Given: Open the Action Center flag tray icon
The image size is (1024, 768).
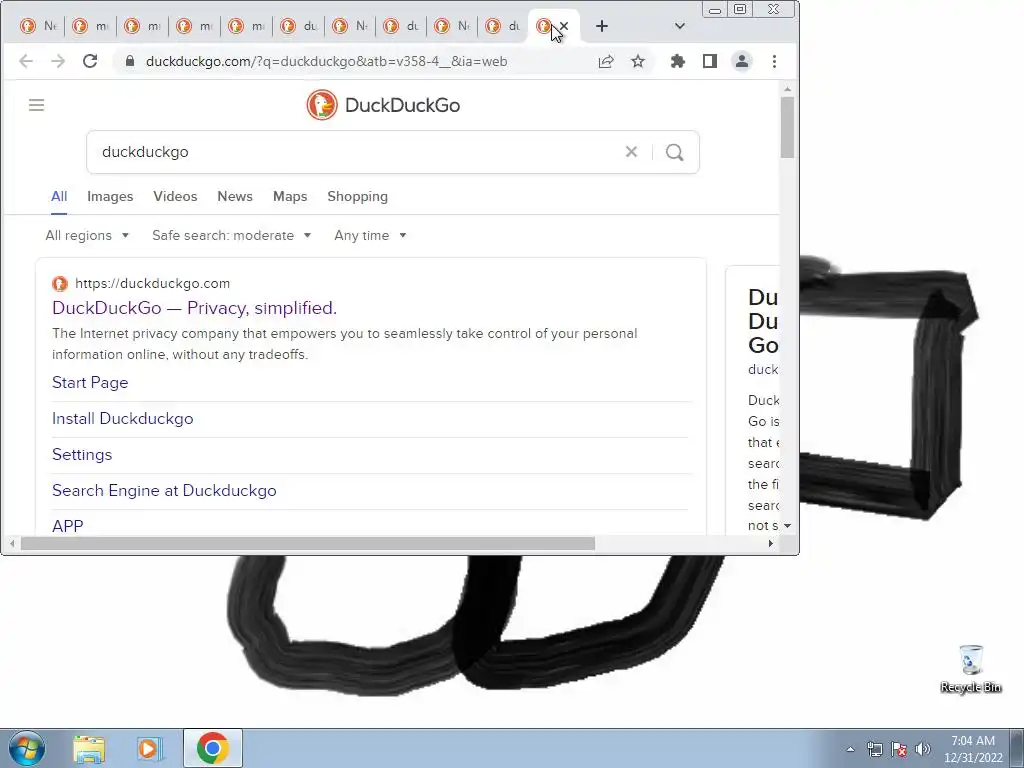Looking at the screenshot, I should click(899, 749).
